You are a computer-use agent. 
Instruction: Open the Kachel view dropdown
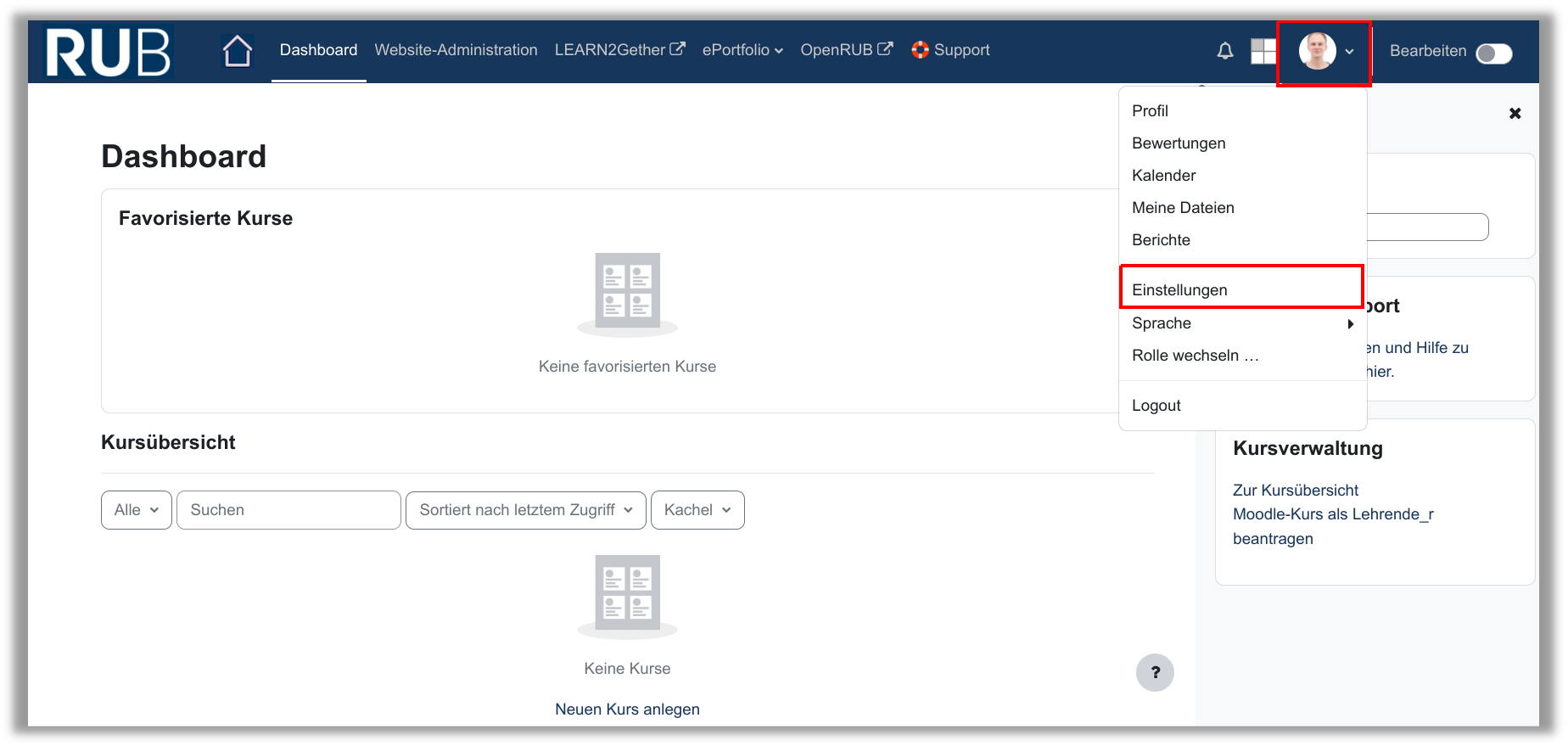697,510
